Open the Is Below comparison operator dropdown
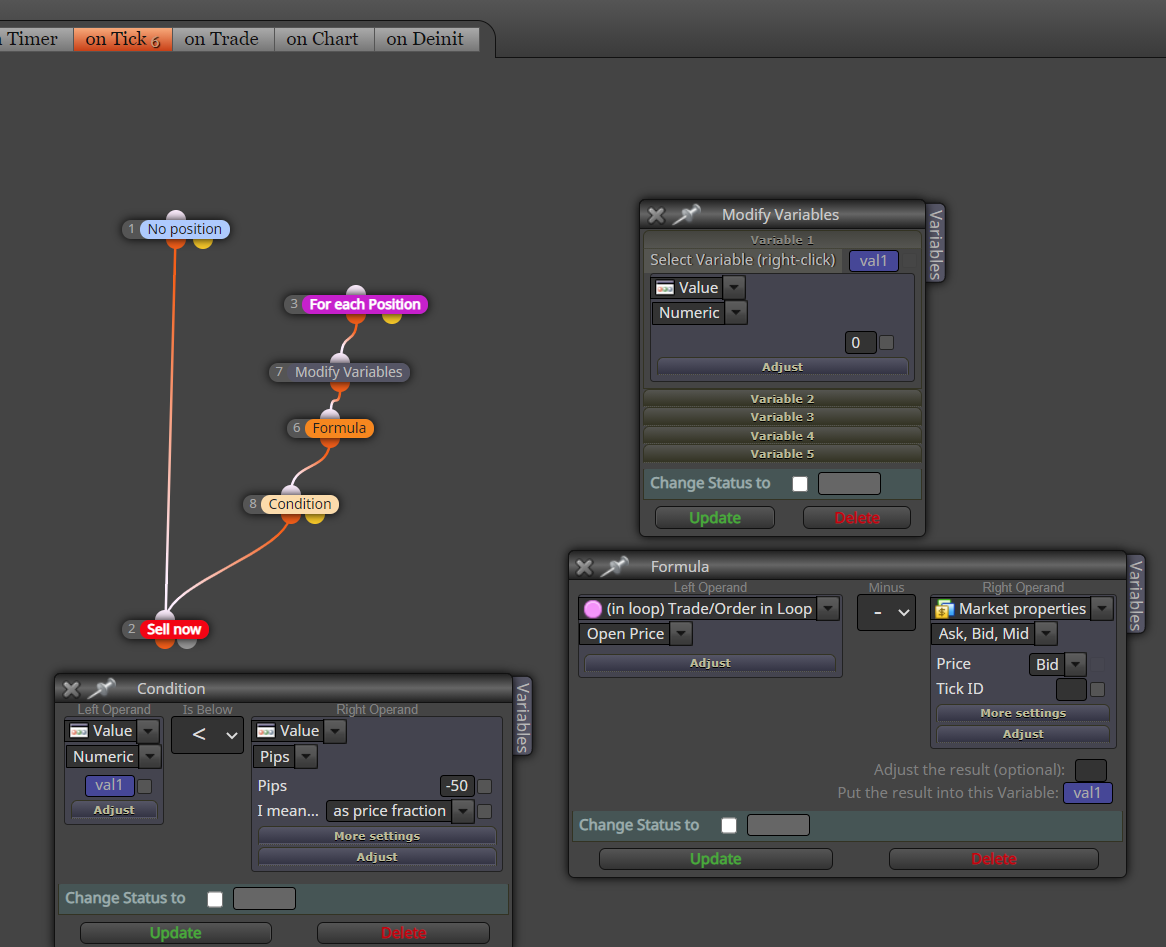 [x=207, y=735]
